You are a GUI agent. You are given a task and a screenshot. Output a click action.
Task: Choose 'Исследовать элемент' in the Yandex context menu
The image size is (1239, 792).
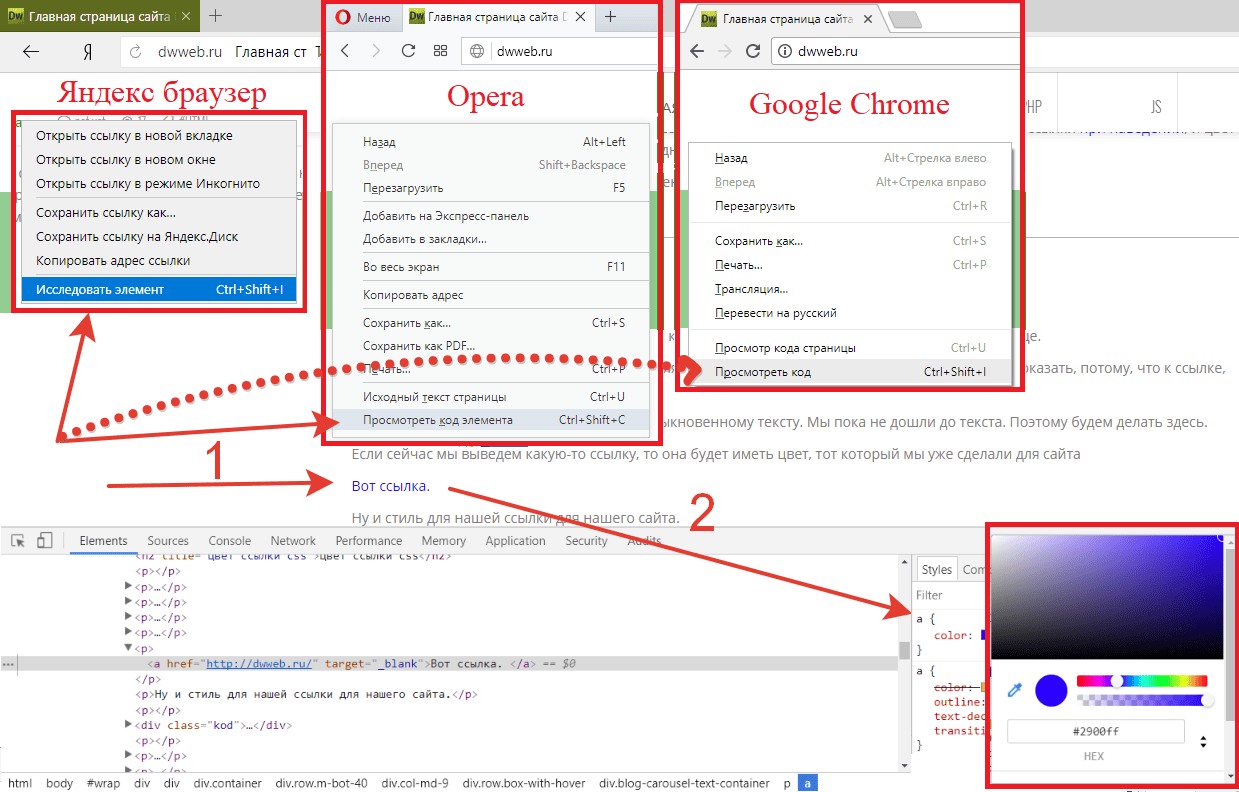click(159, 290)
